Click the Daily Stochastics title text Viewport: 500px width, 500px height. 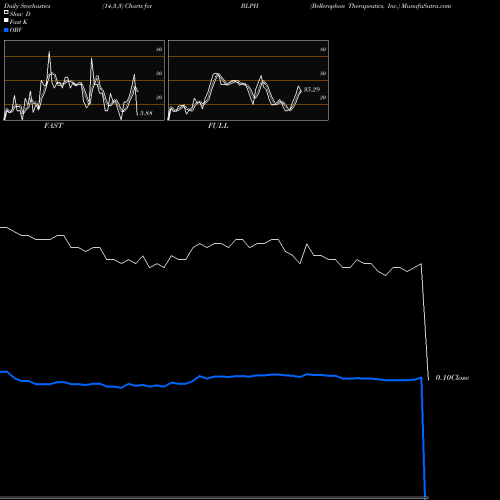27,6
